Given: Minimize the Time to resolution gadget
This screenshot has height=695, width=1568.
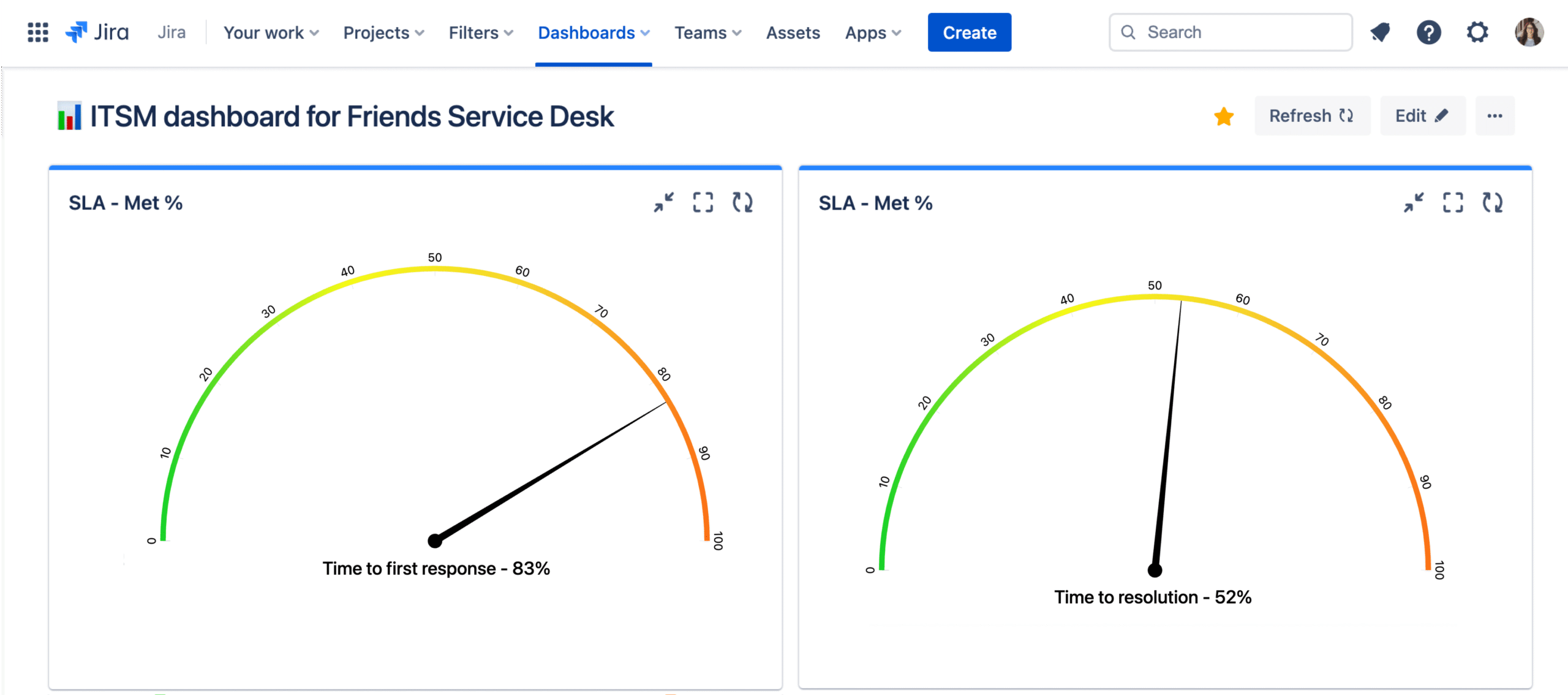Looking at the screenshot, I should pos(1414,202).
